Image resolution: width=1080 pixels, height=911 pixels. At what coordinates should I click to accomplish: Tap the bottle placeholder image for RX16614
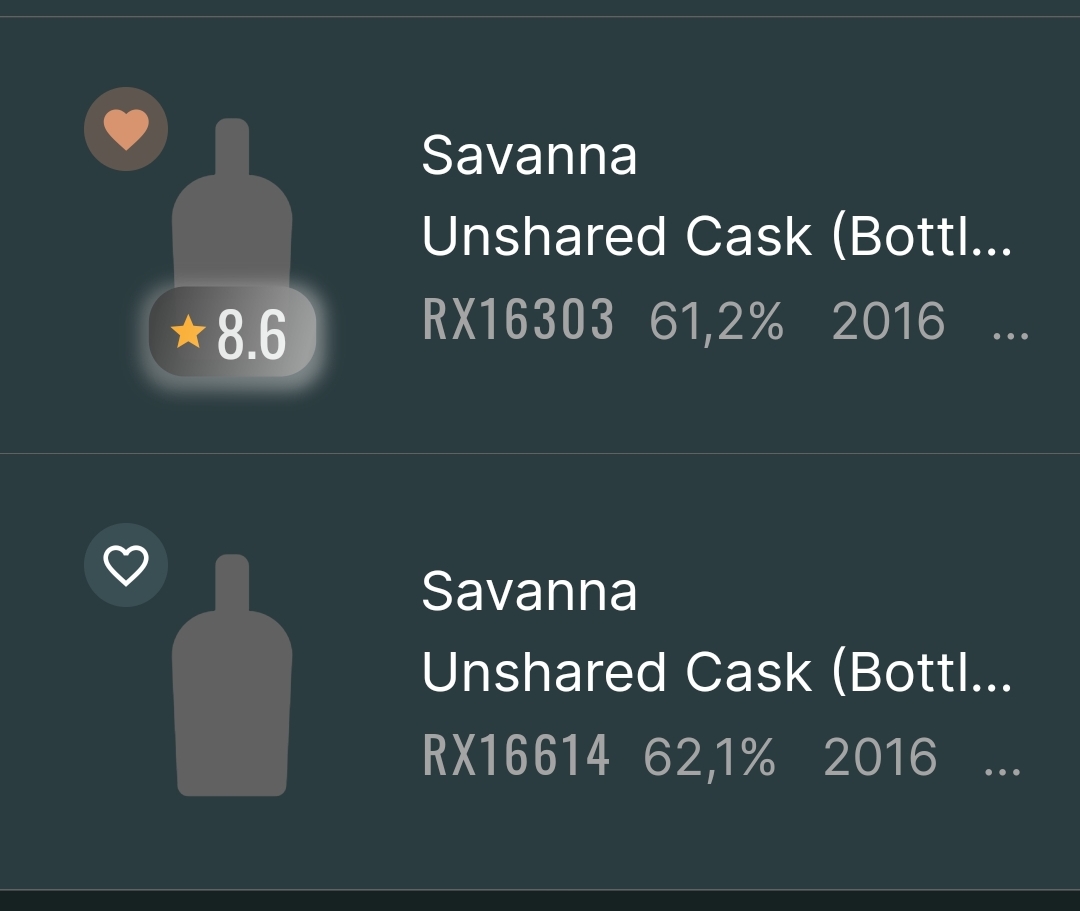pyautogui.click(x=232, y=680)
